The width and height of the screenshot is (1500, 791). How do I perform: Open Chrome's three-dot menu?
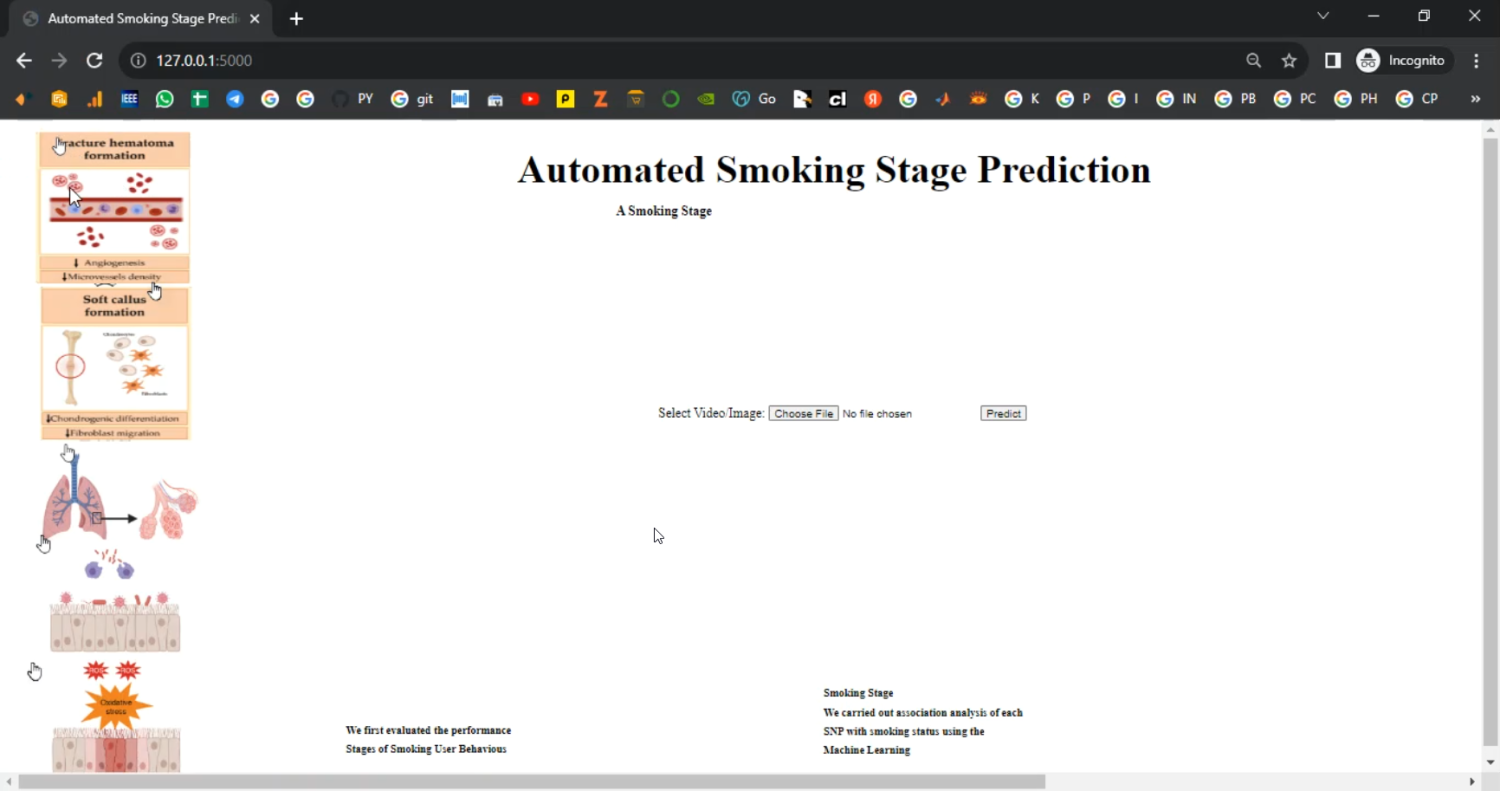[1476, 61]
